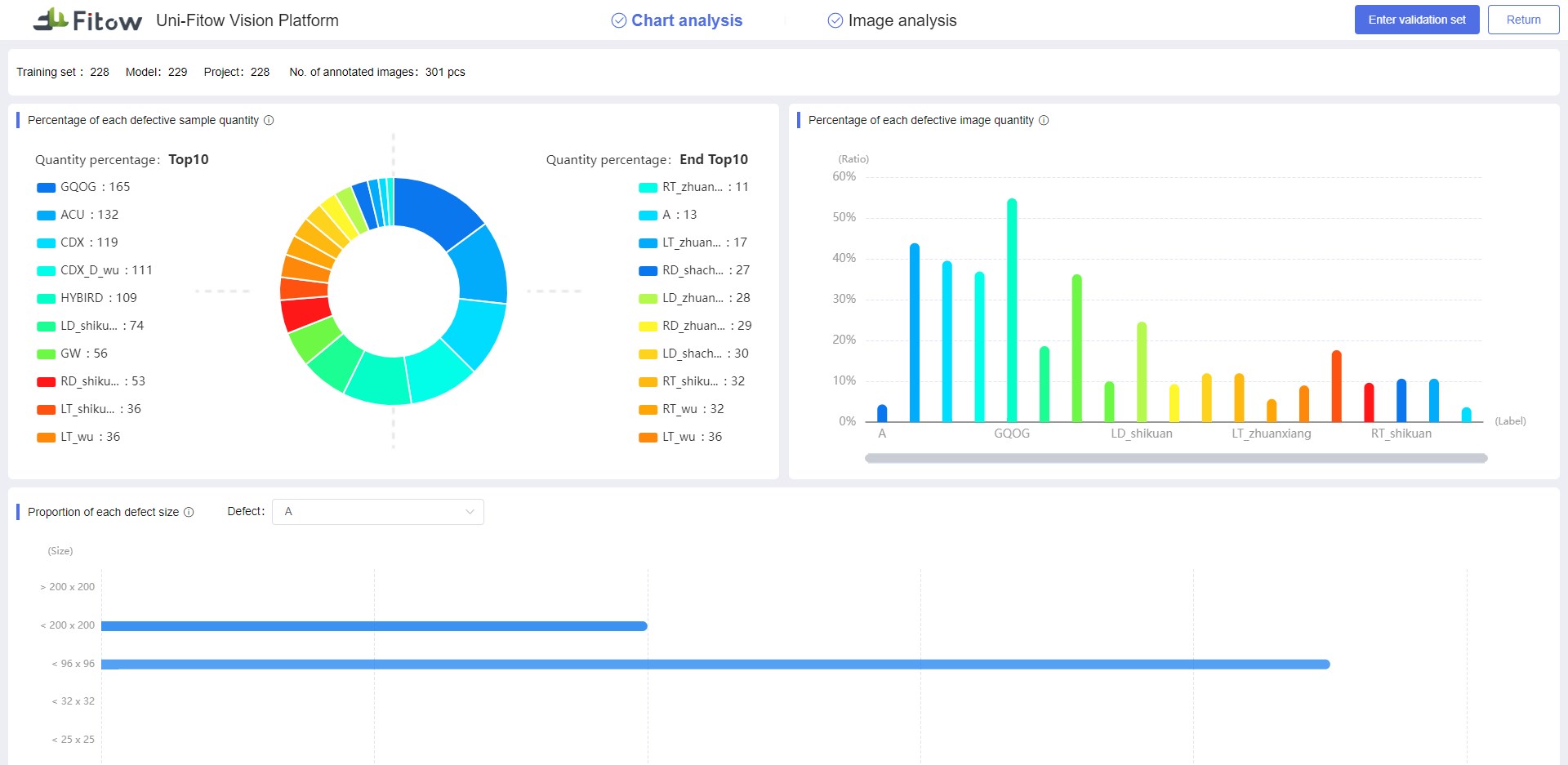Click the blue bar above label A
This screenshot has width=1568, height=765.
pyautogui.click(x=882, y=413)
